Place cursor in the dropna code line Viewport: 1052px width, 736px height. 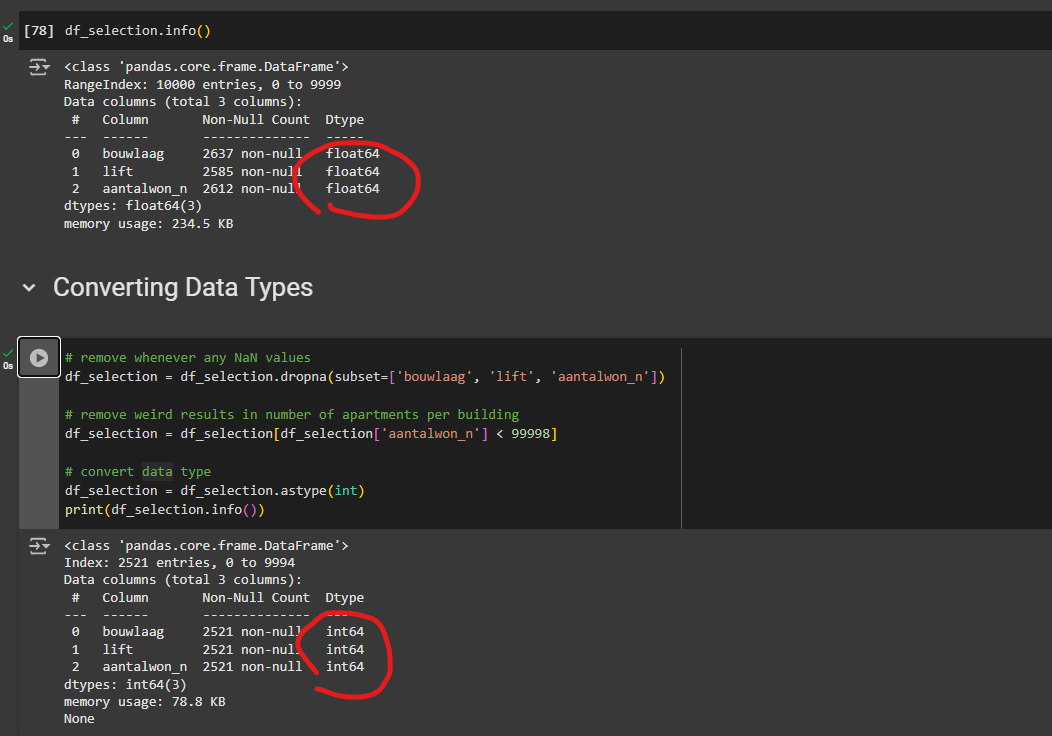364,376
